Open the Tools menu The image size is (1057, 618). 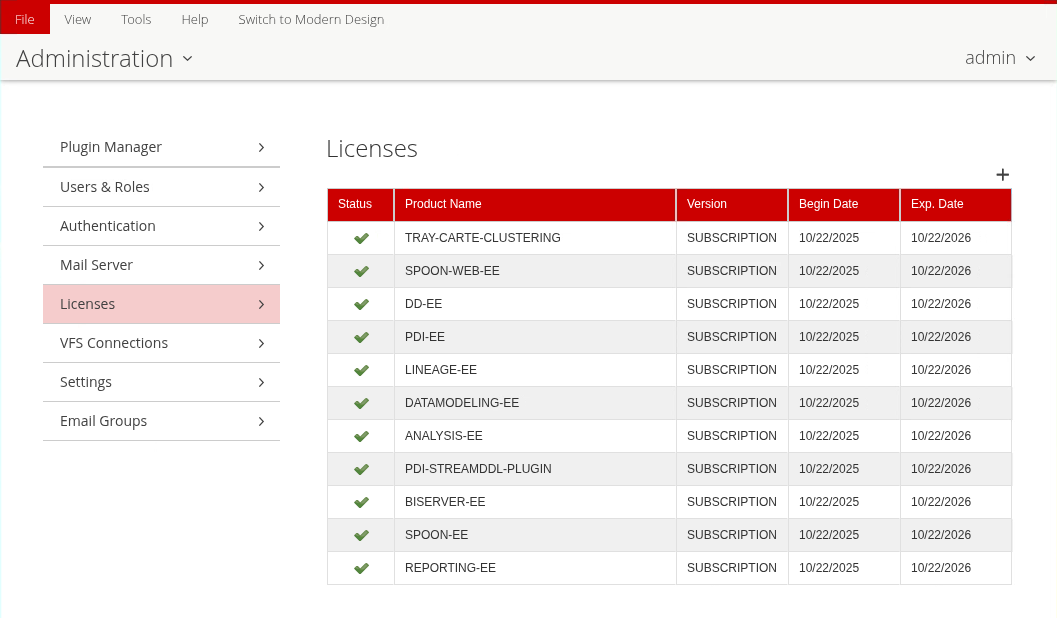(x=136, y=19)
